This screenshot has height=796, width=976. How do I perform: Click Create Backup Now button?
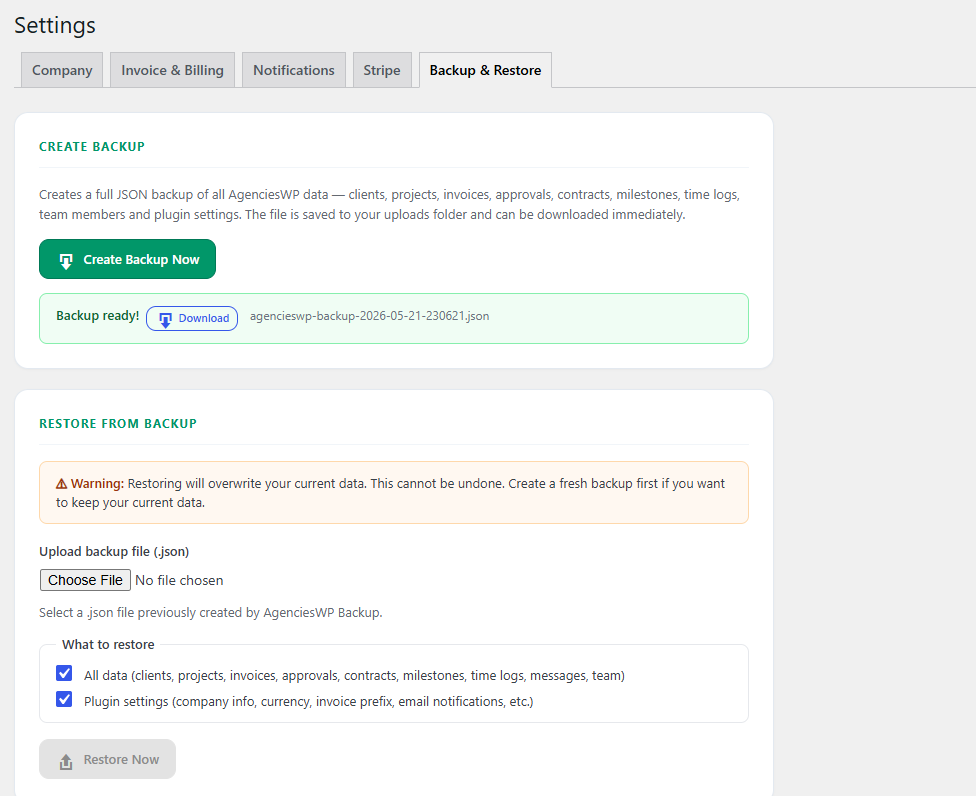click(128, 259)
